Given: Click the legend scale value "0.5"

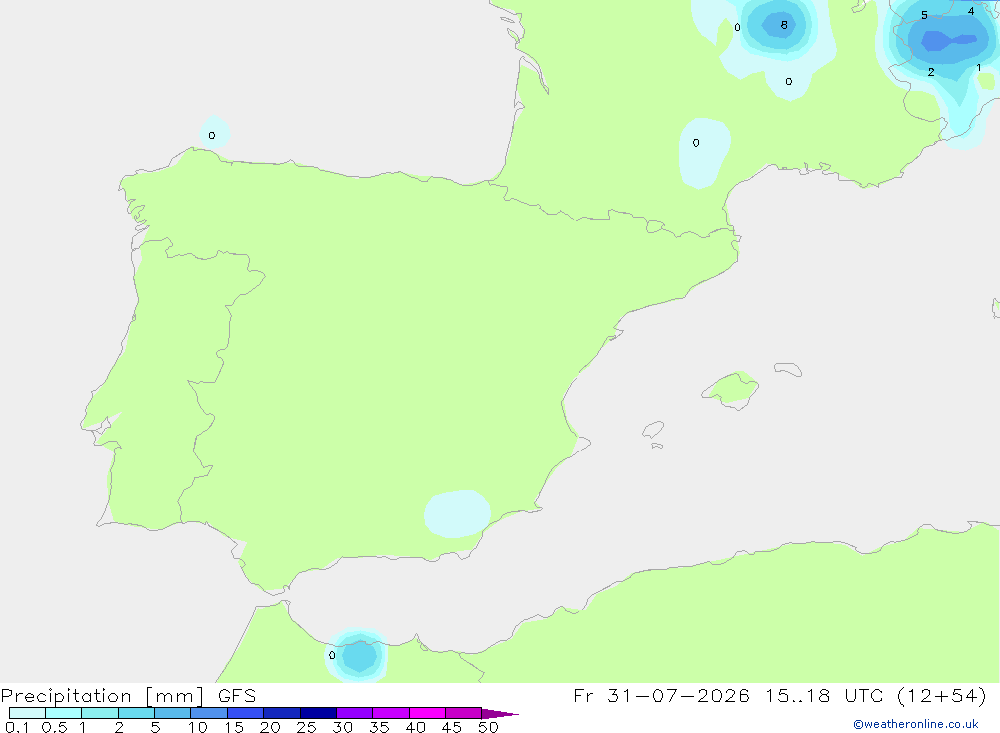Looking at the screenshot, I should pos(54,727).
